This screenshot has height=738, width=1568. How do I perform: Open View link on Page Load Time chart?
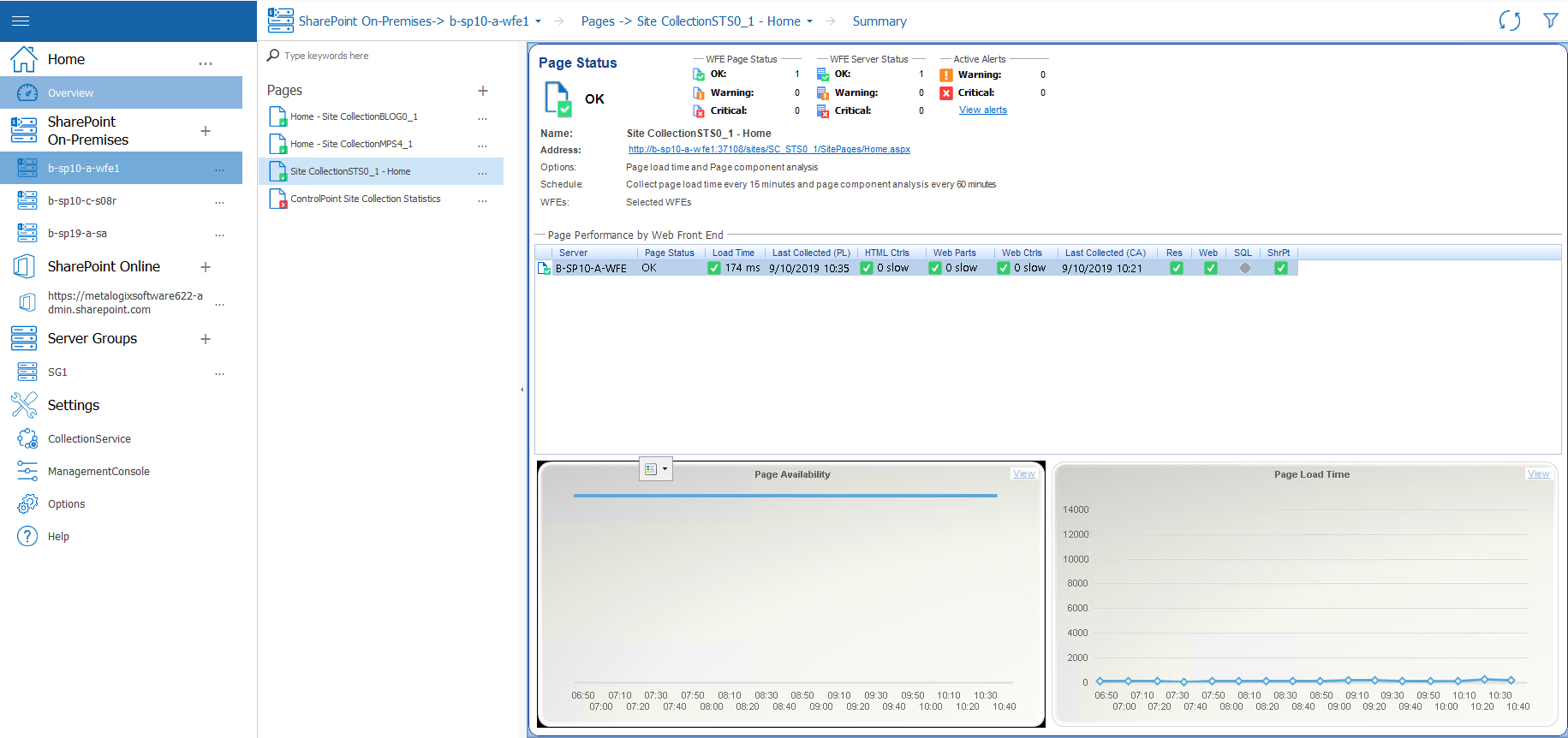click(1538, 473)
